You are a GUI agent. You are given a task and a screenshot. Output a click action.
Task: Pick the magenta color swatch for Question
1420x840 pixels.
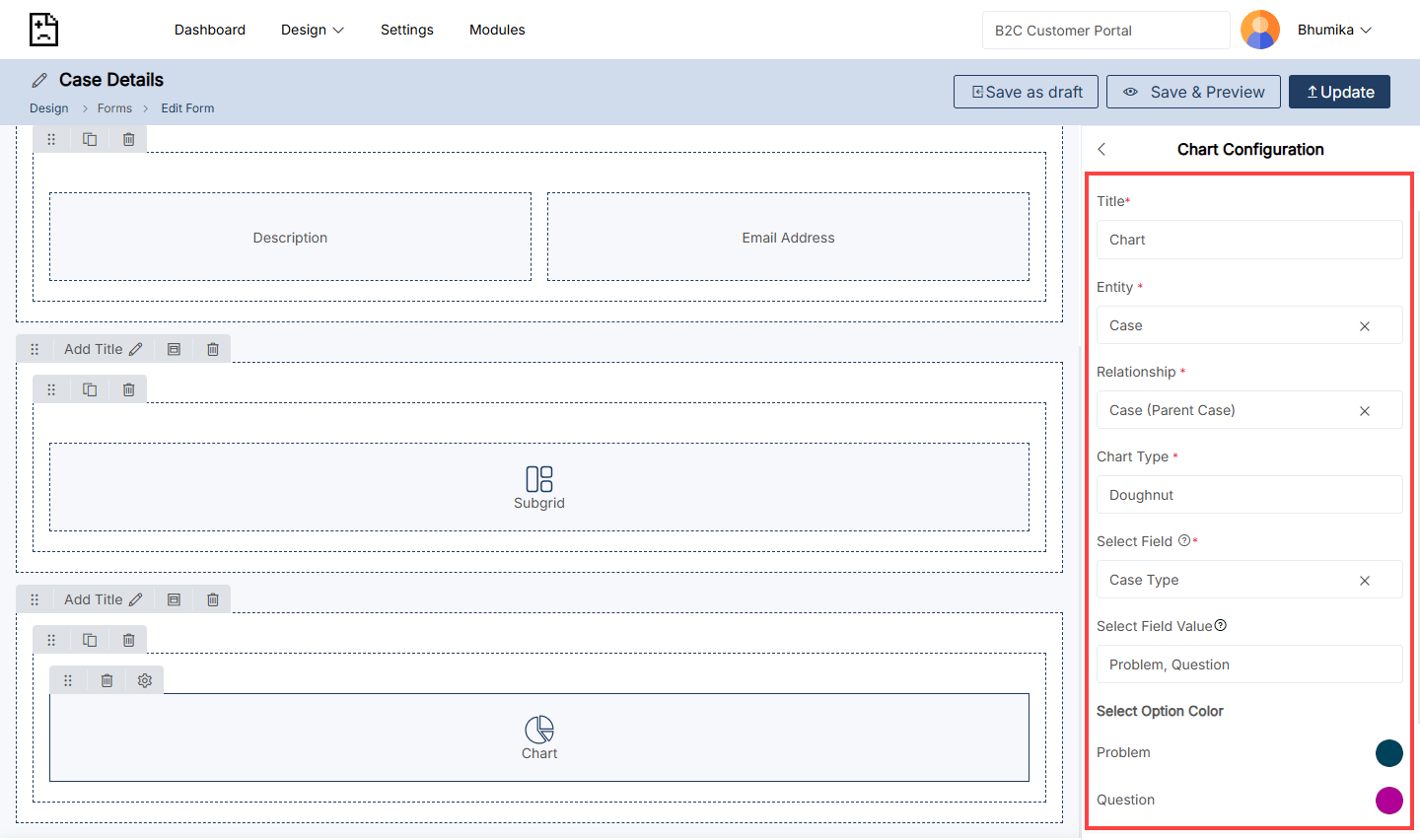(x=1388, y=800)
